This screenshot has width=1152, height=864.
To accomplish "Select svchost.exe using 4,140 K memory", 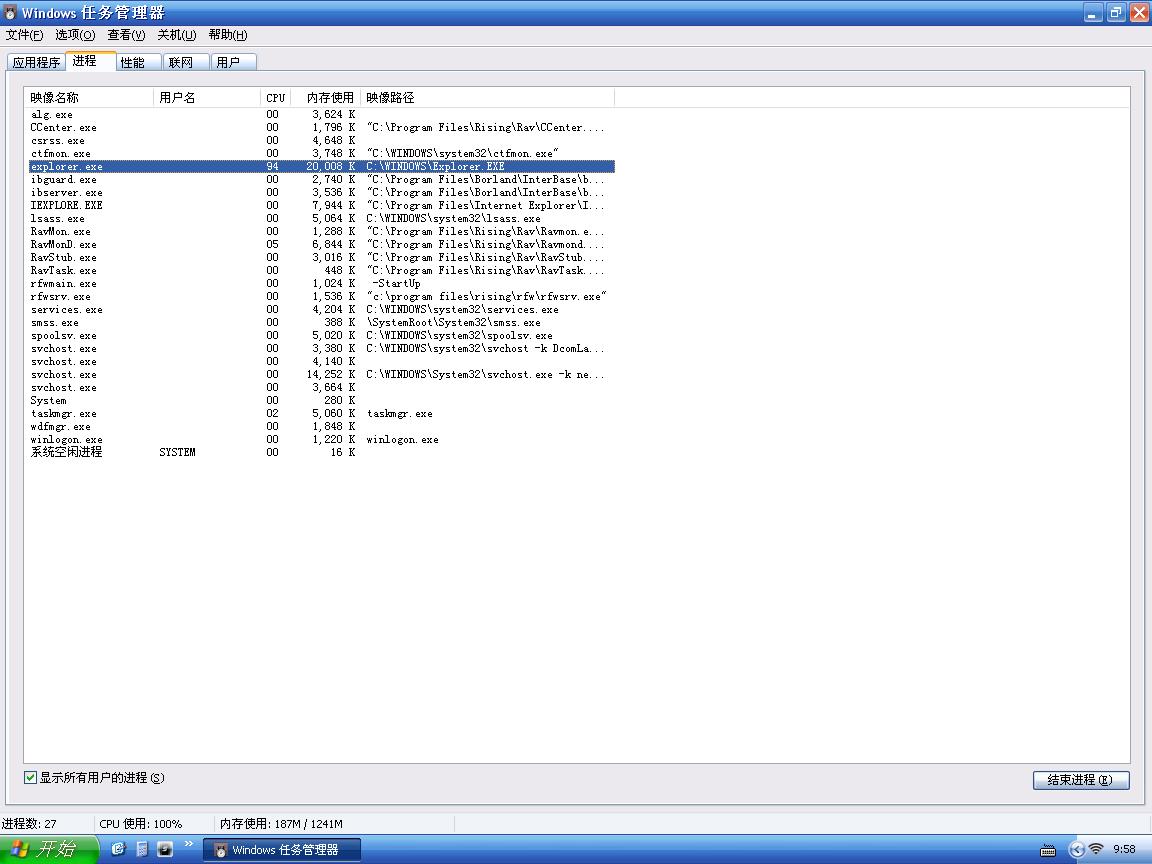I will pyautogui.click(x=322, y=361).
